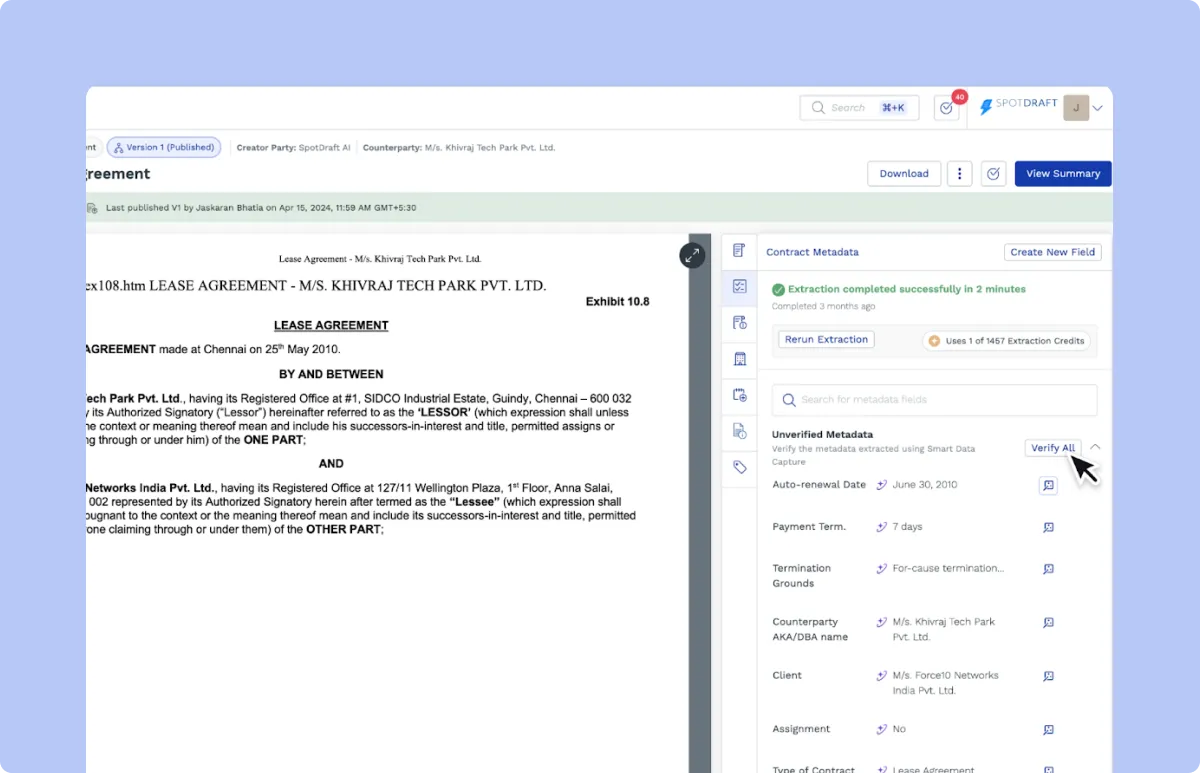Image resolution: width=1200 pixels, height=773 pixels.
Task: Click the Contract Metadata panel title
Action: pos(812,252)
